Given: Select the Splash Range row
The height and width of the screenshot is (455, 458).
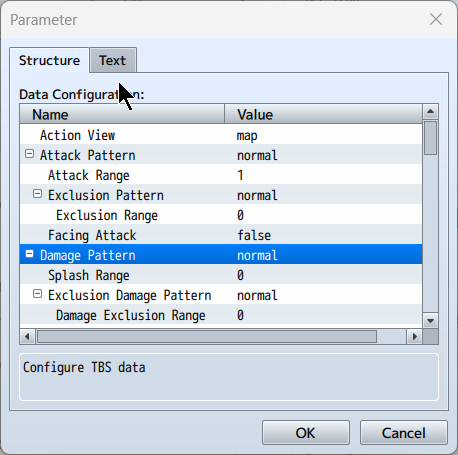Looking at the screenshot, I should coord(221,274).
